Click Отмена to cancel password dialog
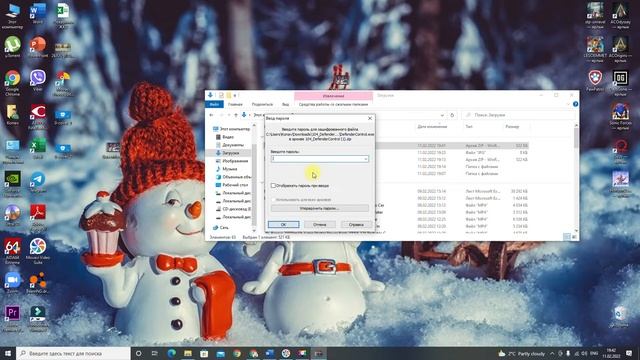 click(320, 224)
